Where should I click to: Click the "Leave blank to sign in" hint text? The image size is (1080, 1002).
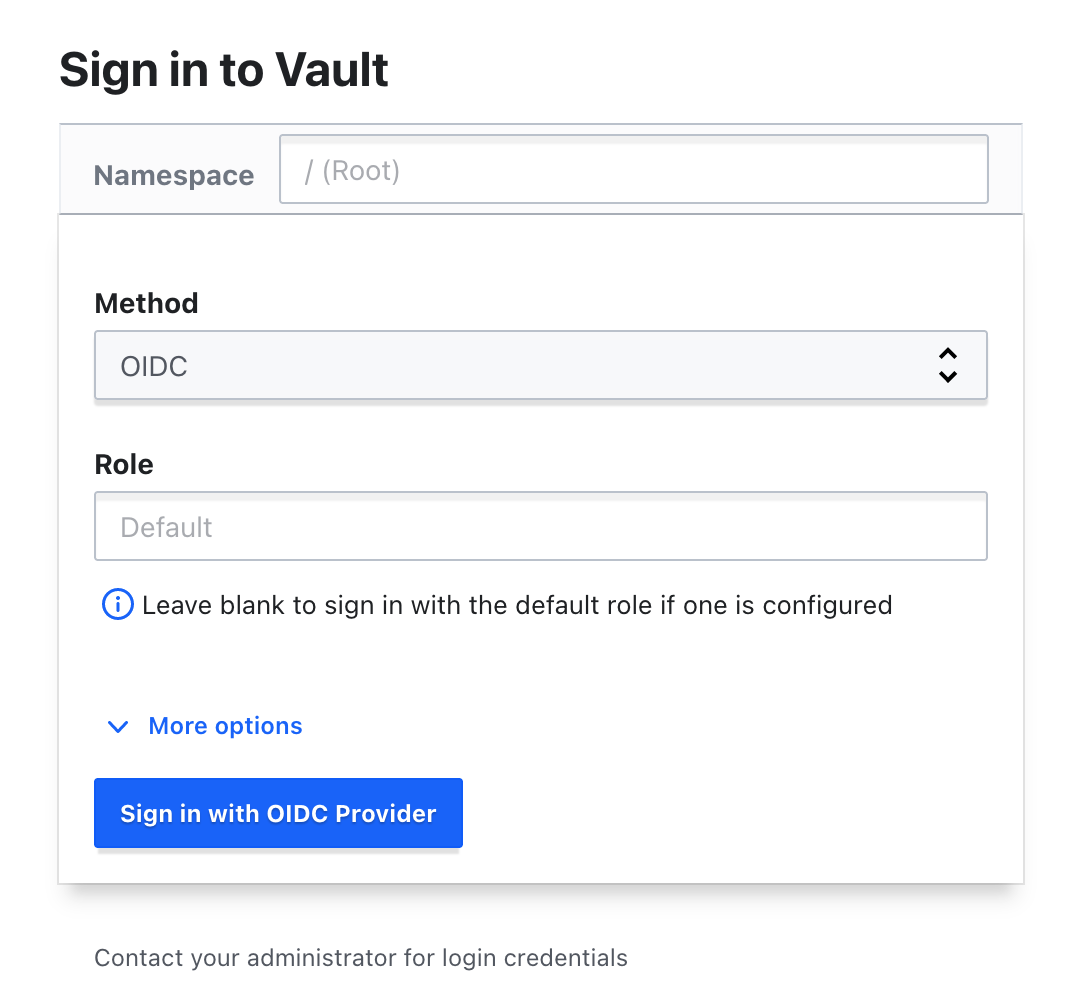pos(516,605)
